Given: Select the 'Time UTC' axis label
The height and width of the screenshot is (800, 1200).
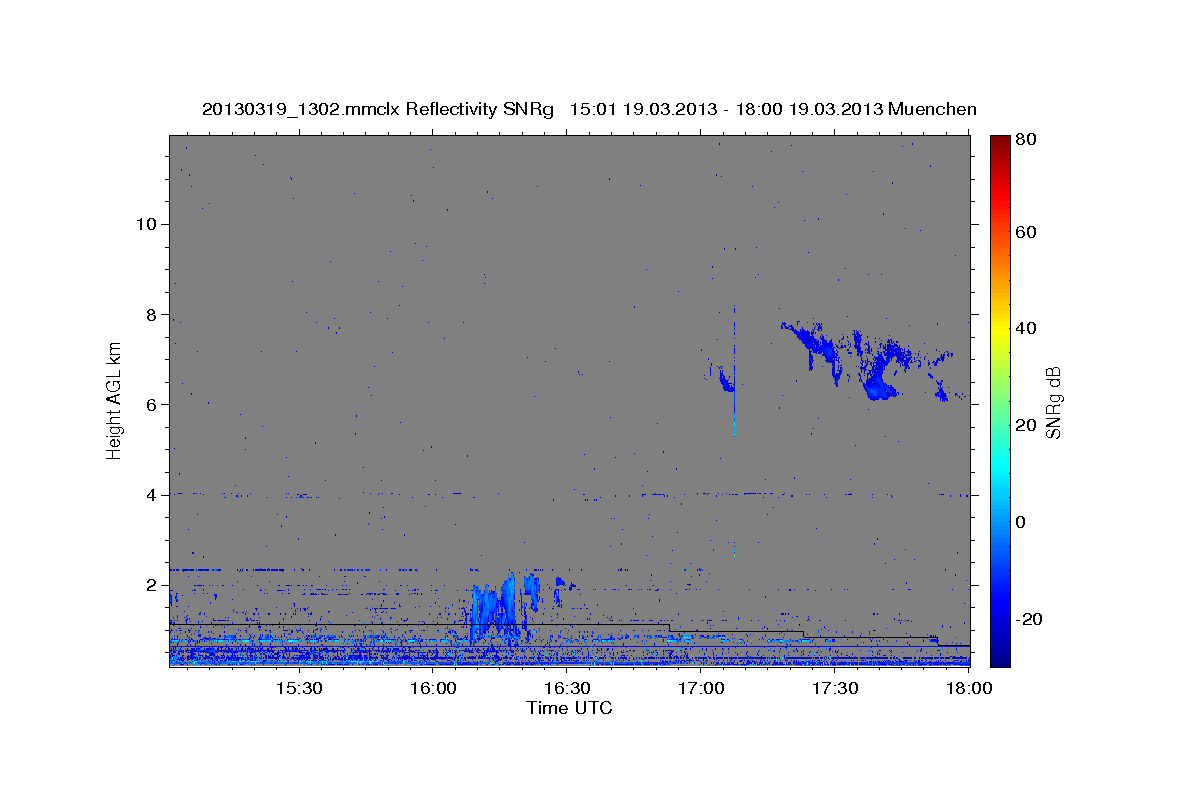Looking at the screenshot, I should tap(569, 708).
